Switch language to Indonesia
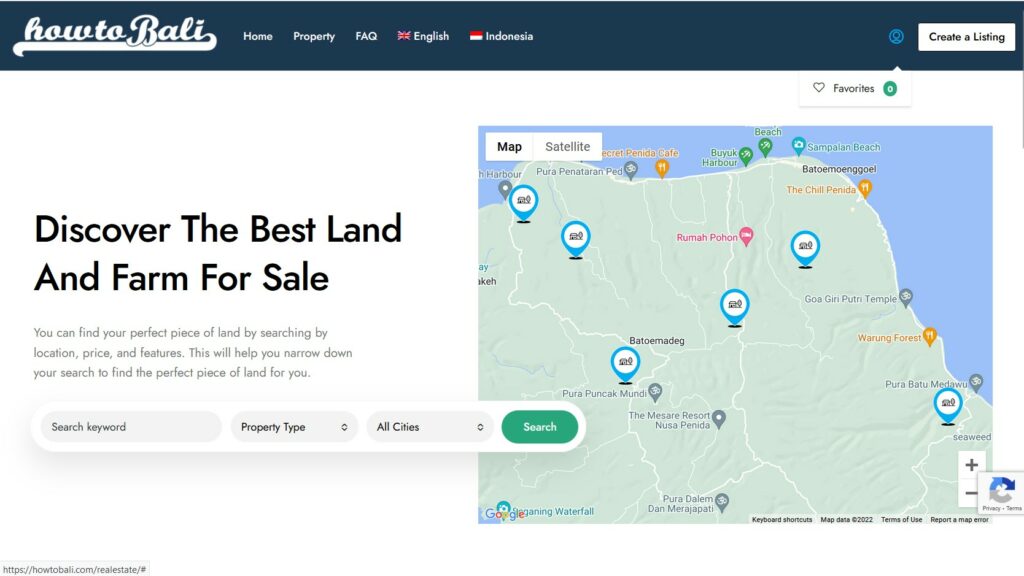The width and height of the screenshot is (1024, 576). tap(502, 37)
